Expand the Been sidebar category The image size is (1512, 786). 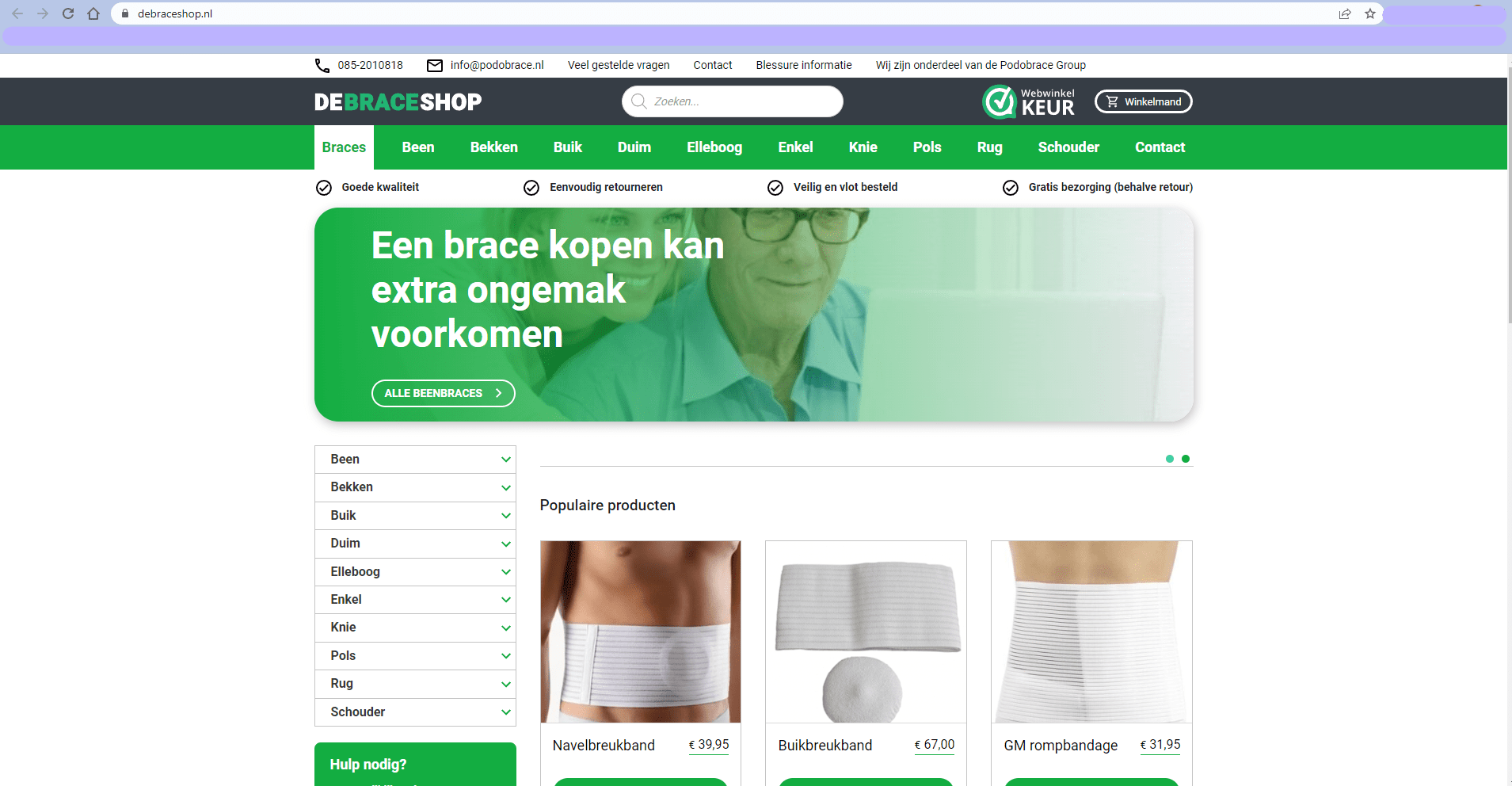(505, 460)
